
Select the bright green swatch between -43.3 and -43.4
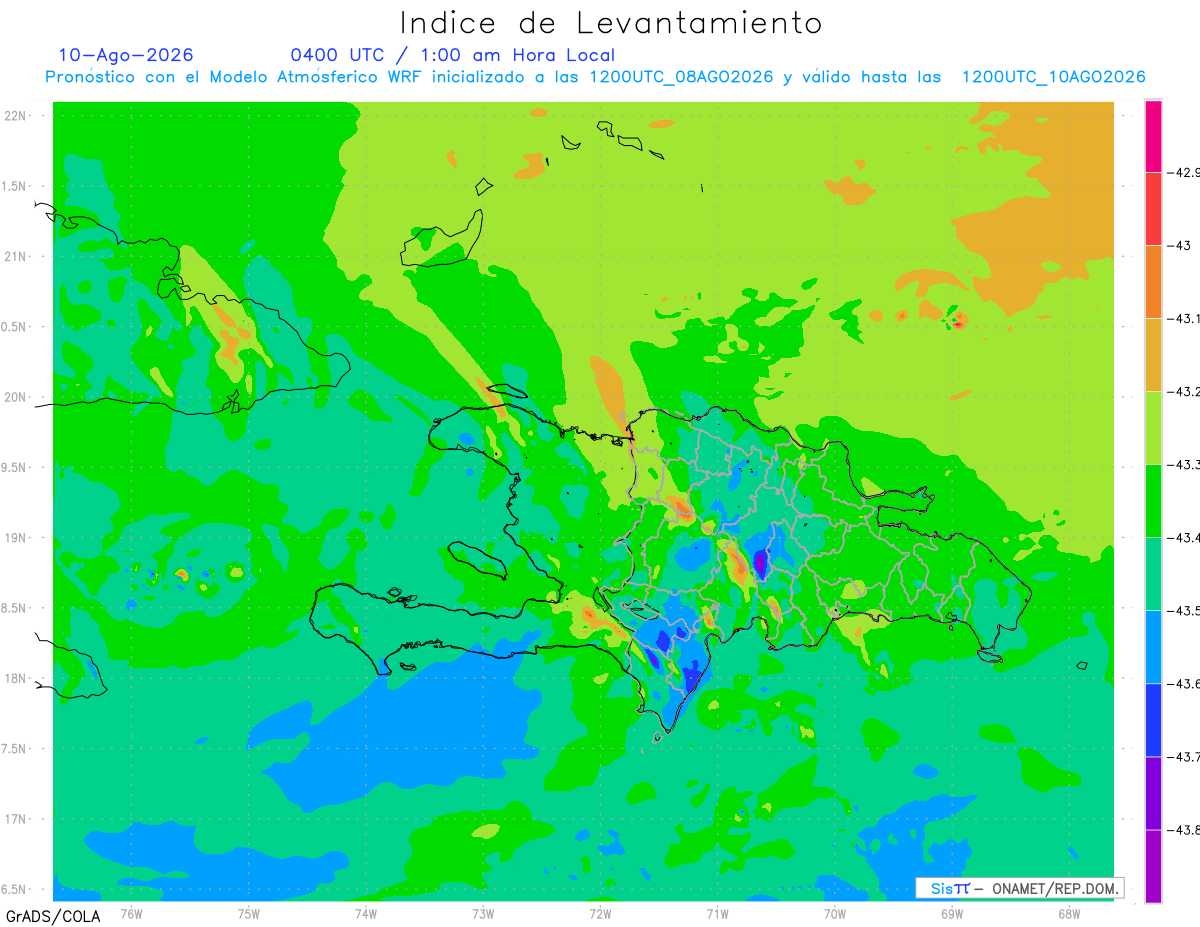[1153, 500]
